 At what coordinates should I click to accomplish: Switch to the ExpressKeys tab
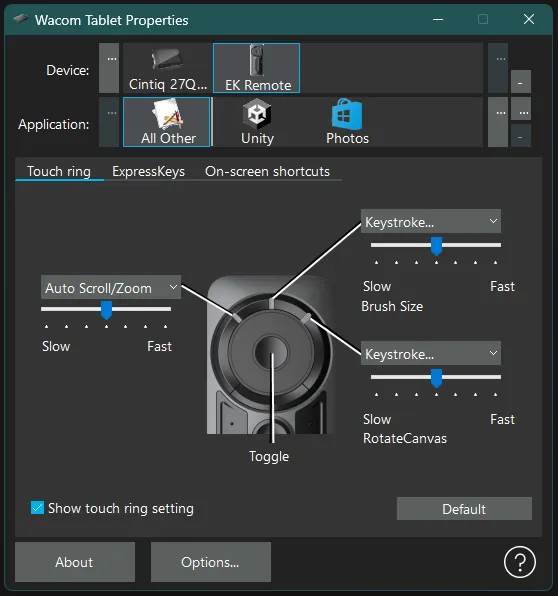coord(148,171)
